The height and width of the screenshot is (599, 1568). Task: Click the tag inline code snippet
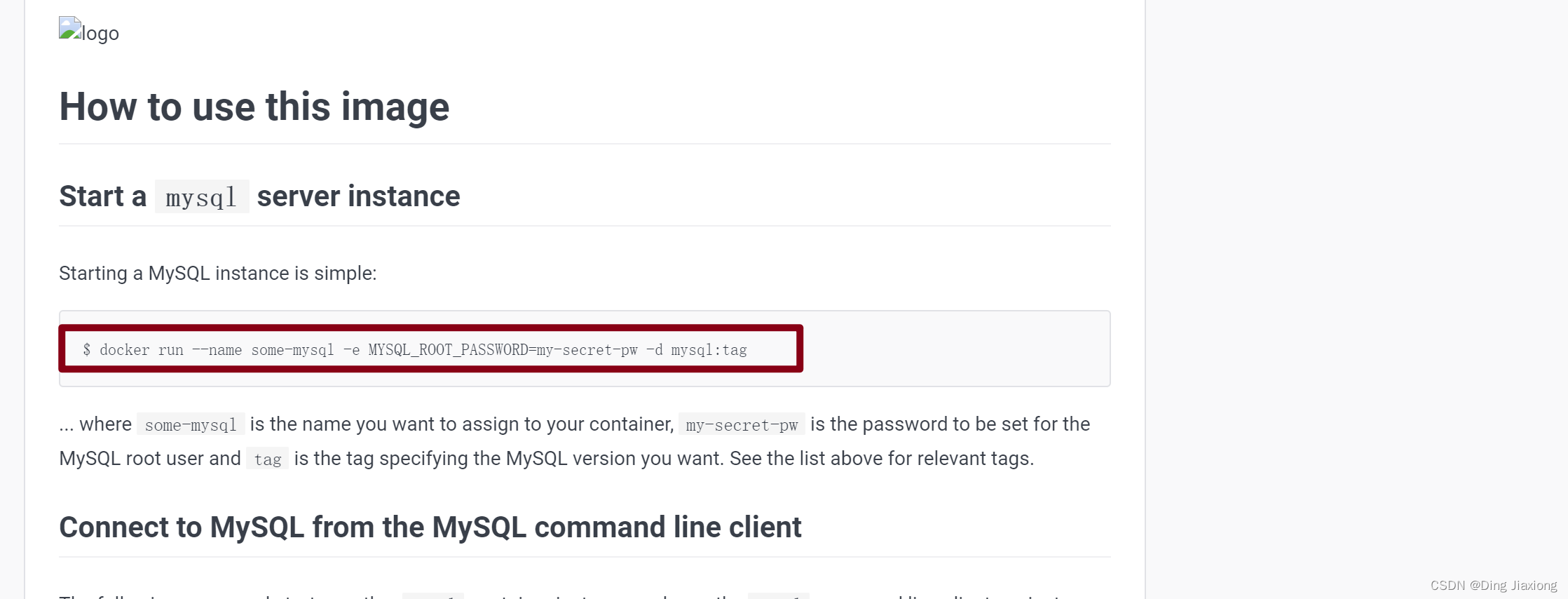(x=267, y=459)
